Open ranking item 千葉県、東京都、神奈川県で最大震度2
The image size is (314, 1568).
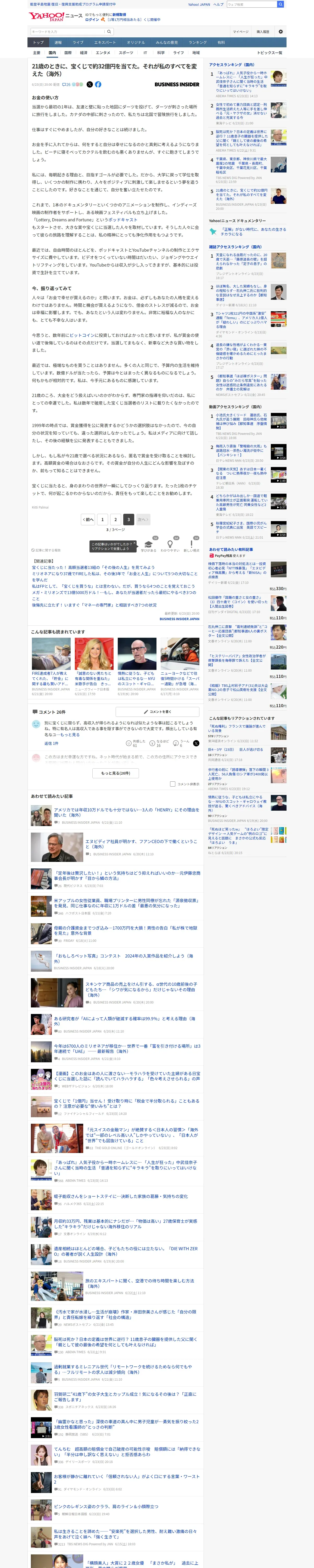(x=242, y=166)
